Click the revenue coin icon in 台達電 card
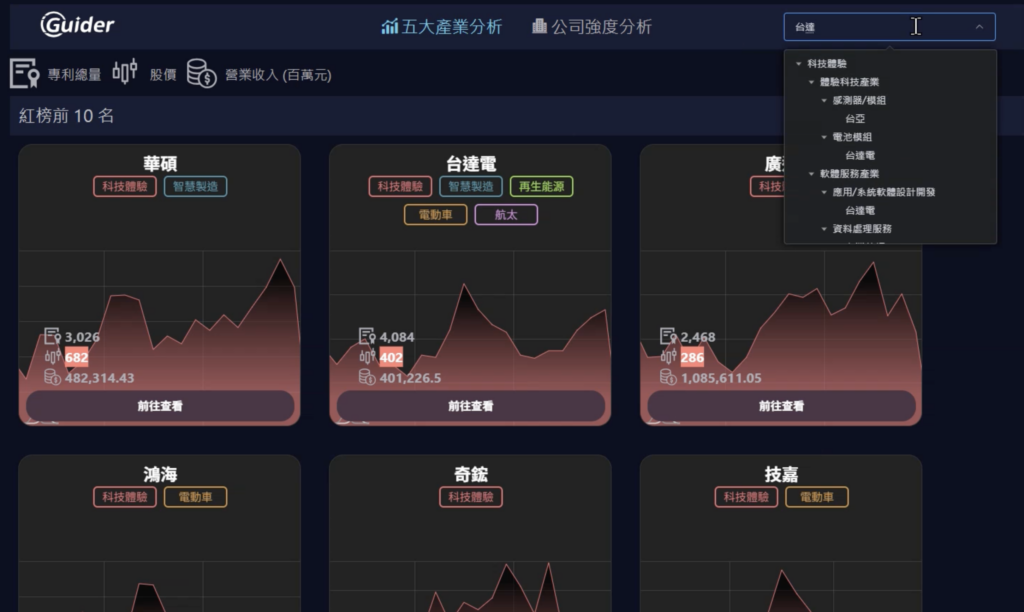 click(367, 377)
